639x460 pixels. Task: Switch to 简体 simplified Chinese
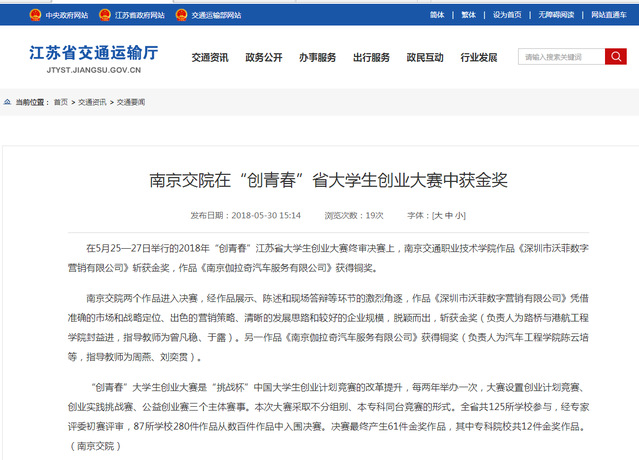[436, 15]
